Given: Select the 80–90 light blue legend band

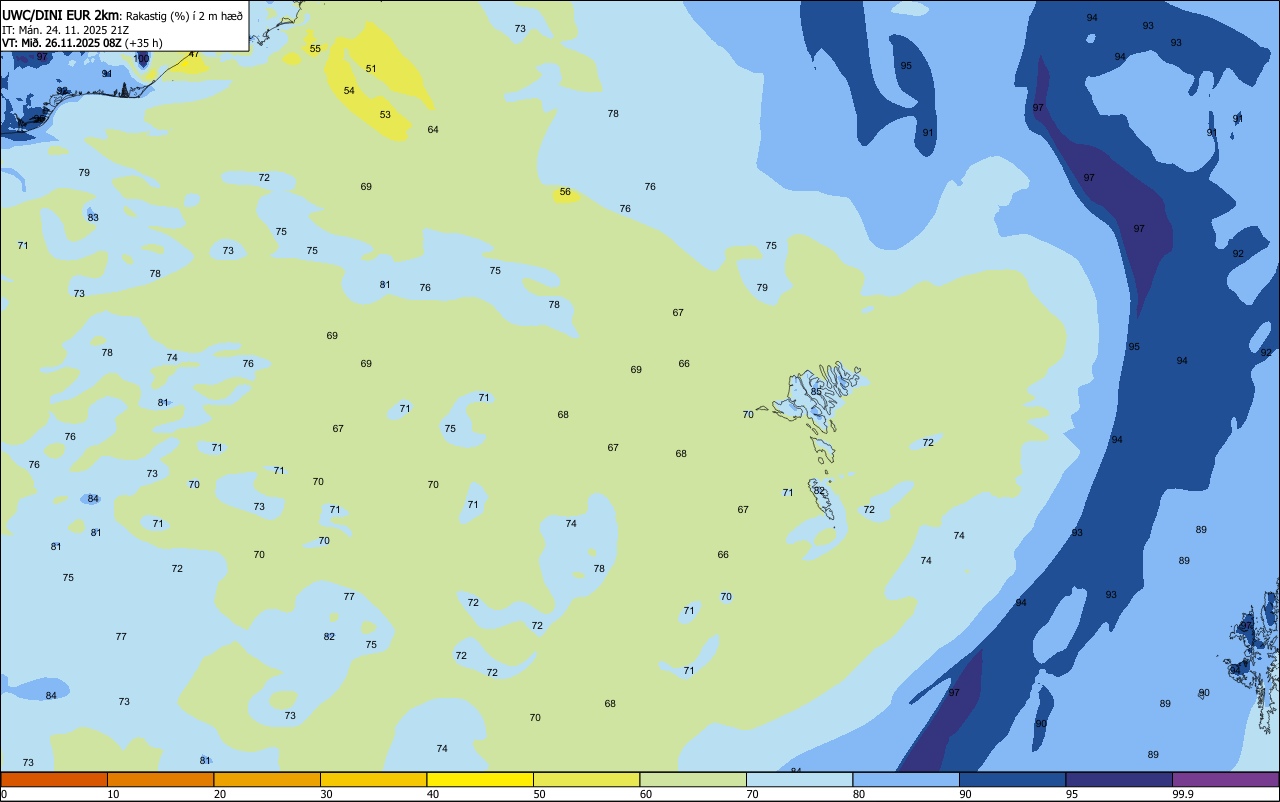Looking at the screenshot, I should click(x=906, y=779).
